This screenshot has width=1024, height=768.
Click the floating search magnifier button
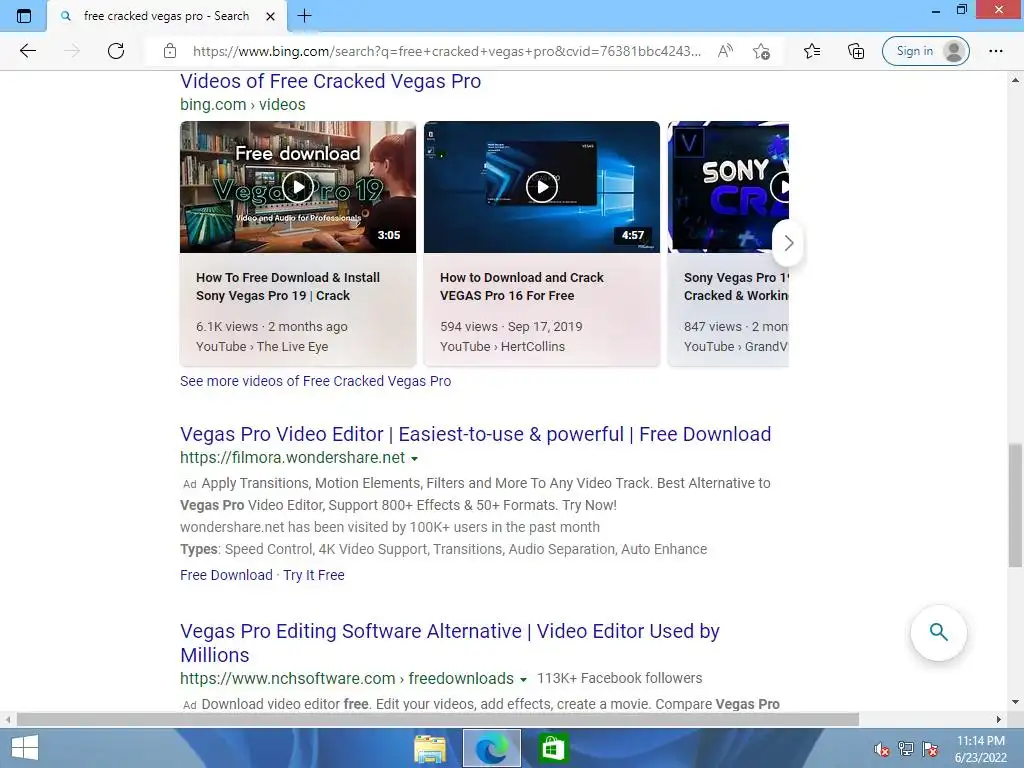(x=938, y=632)
